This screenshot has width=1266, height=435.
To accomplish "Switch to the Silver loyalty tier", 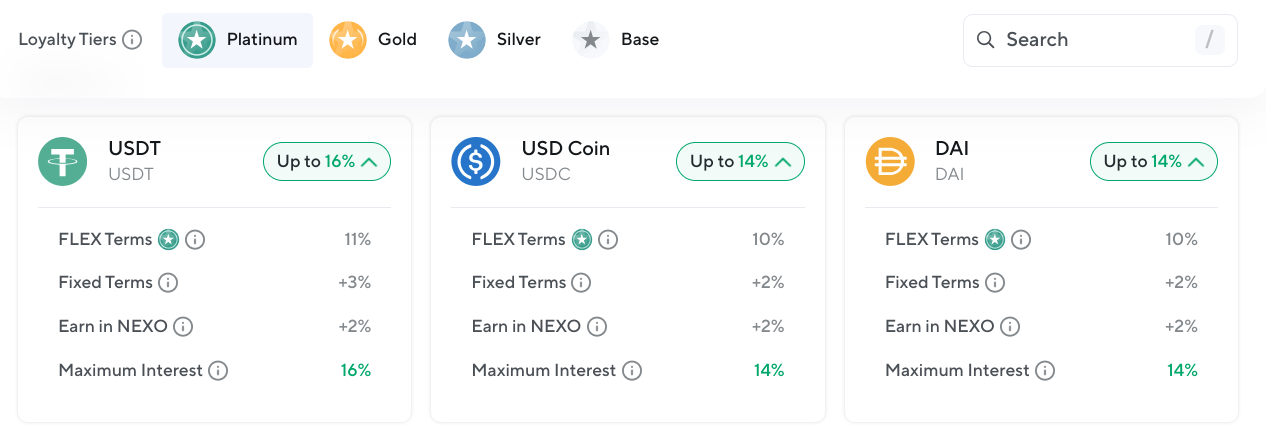I will 495,40.
